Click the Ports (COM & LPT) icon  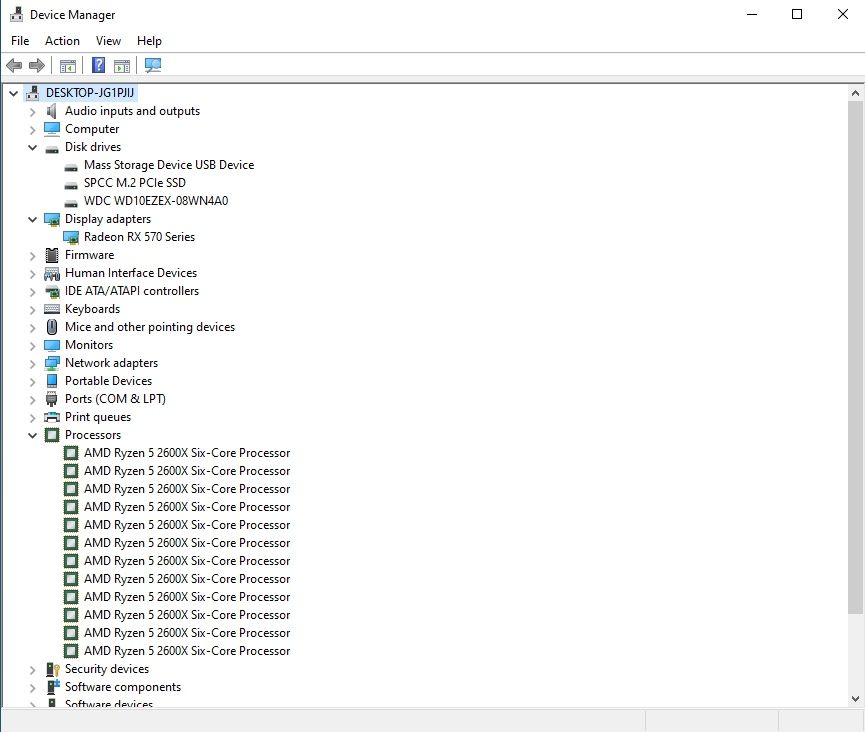click(52, 399)
